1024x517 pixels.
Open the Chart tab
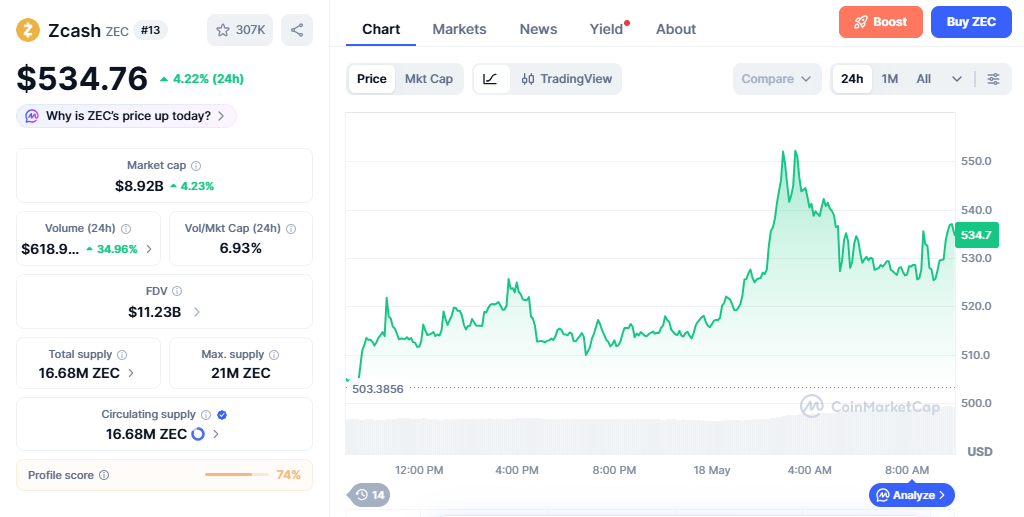pyautogui.click(x=381, y=29)
